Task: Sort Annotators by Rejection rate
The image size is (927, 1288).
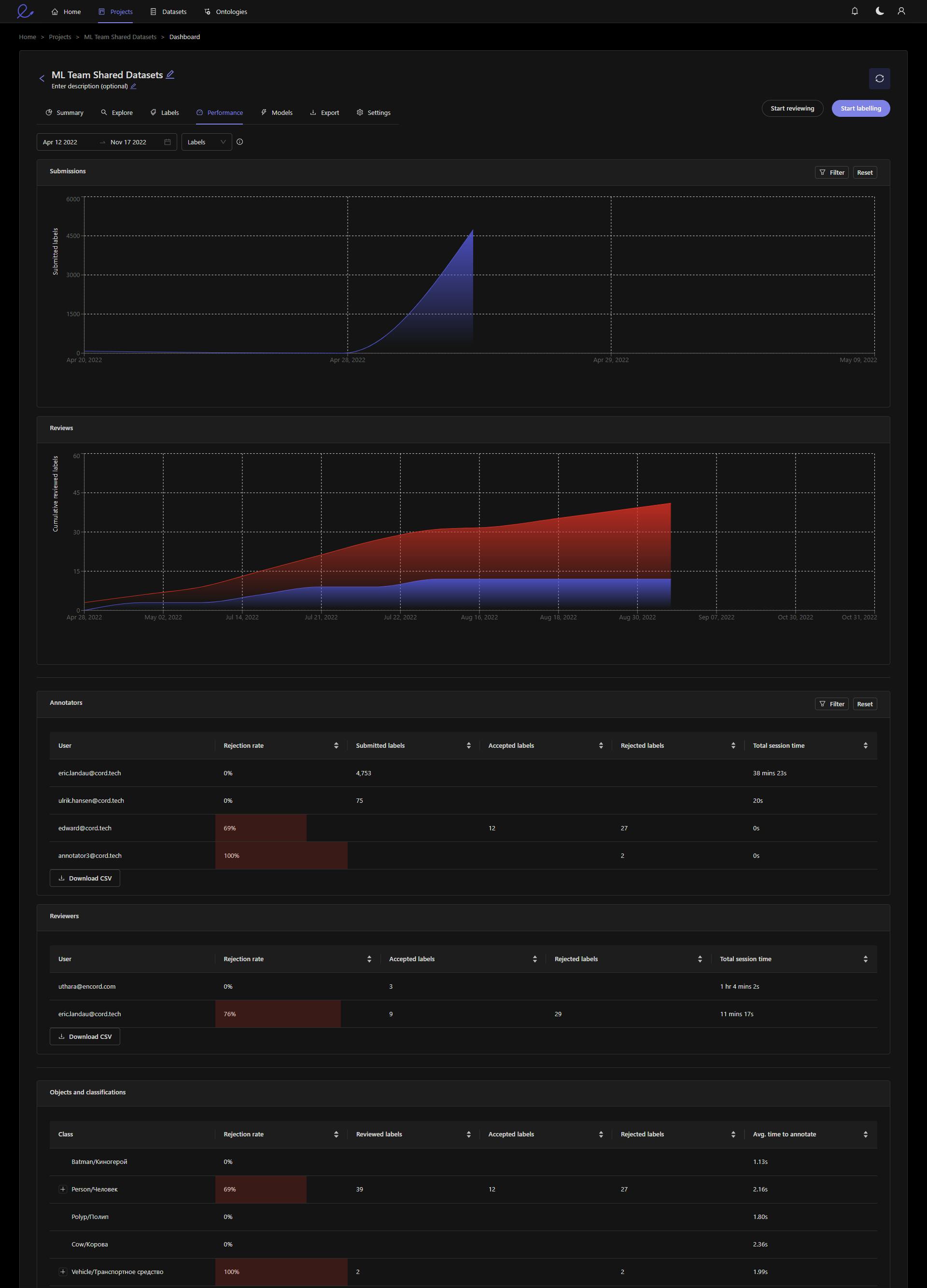Action: (336, 746)
